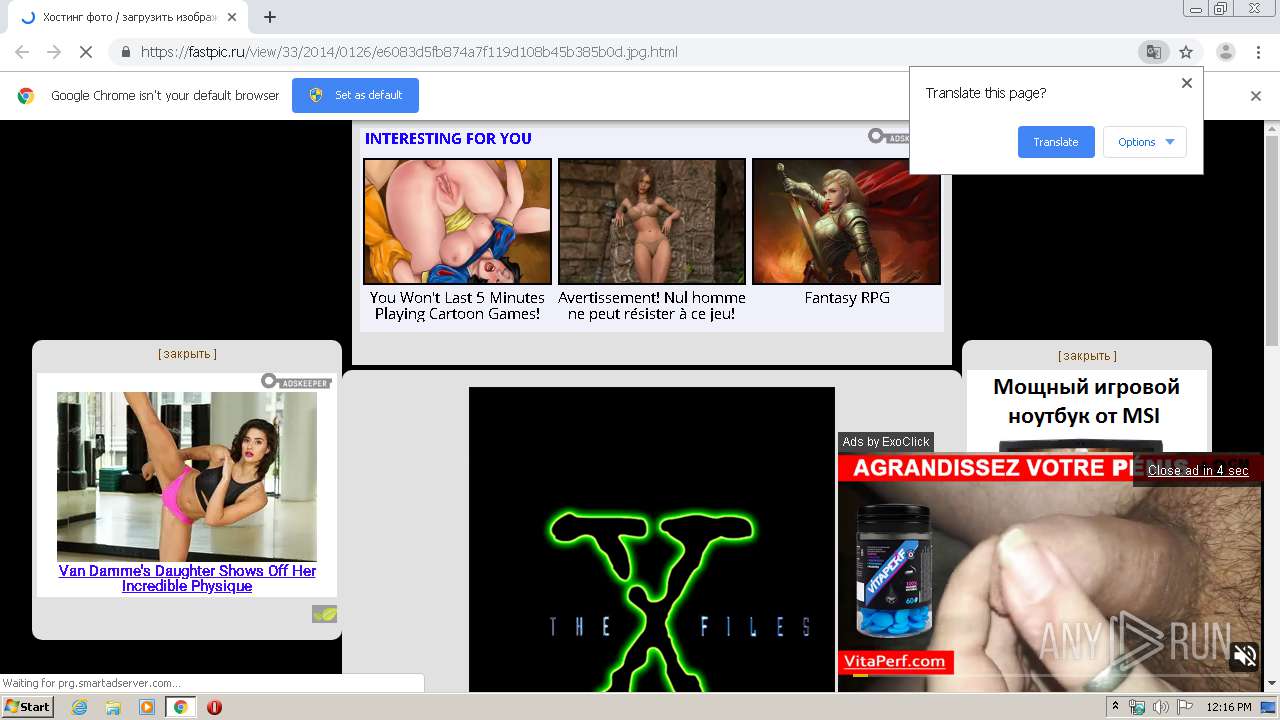Click the Fantasy RPG caption
Image resolution: width=1280 pixels, height=720 pixels.
[847, 298]
